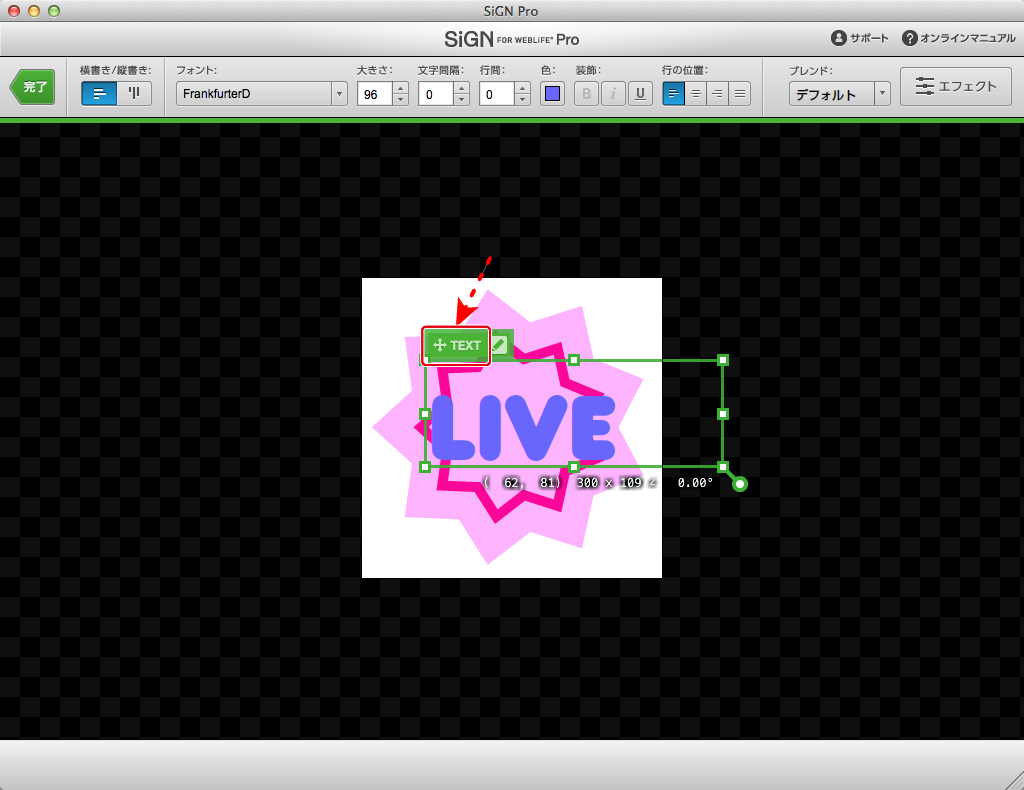Image resolution: width=1024 pixels, height=790 pixels.
Task: Click right-middle resize handle of text box
Action: tap(723, 414)
